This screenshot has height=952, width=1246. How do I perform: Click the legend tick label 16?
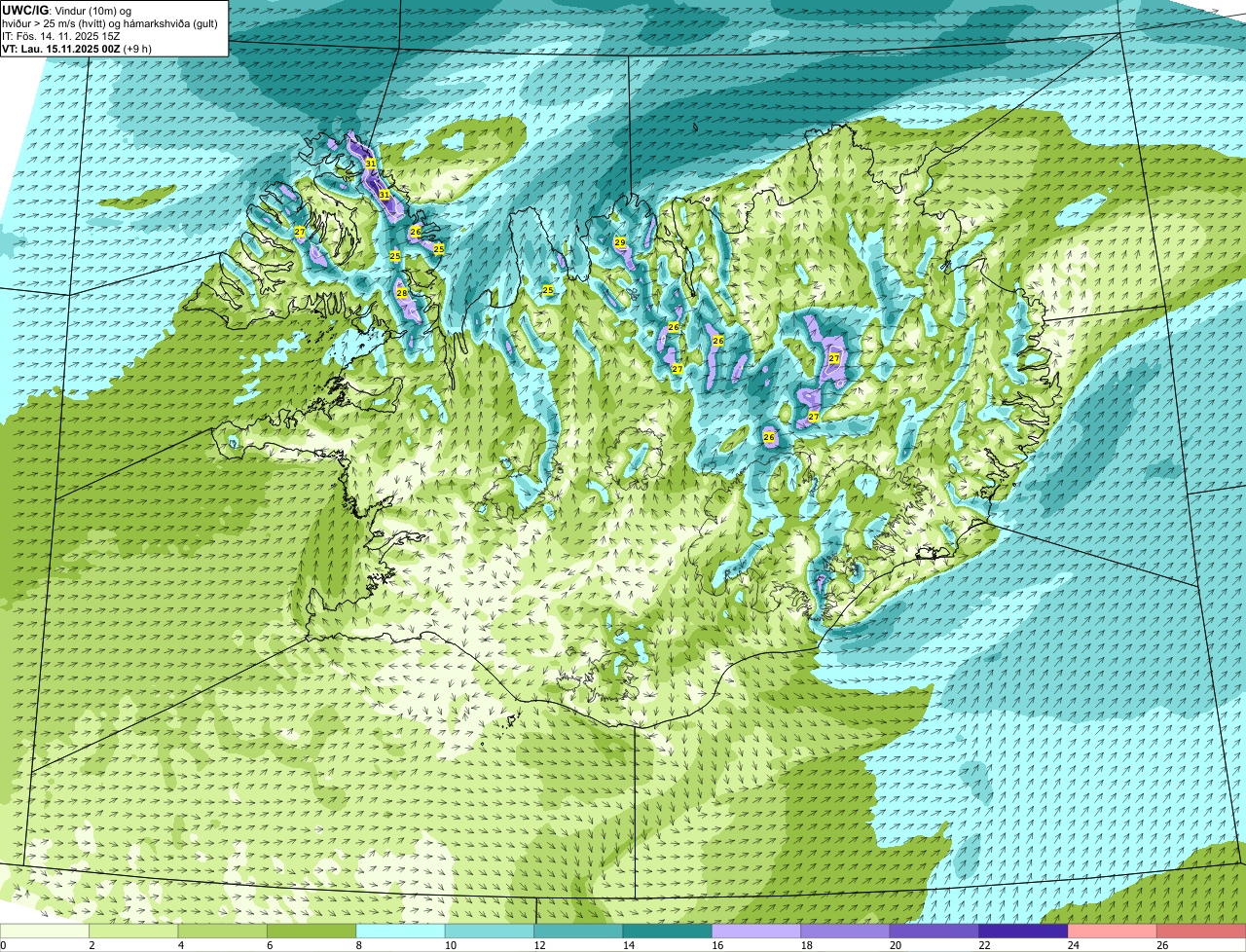pyautogui.click(x=716, y=945)
